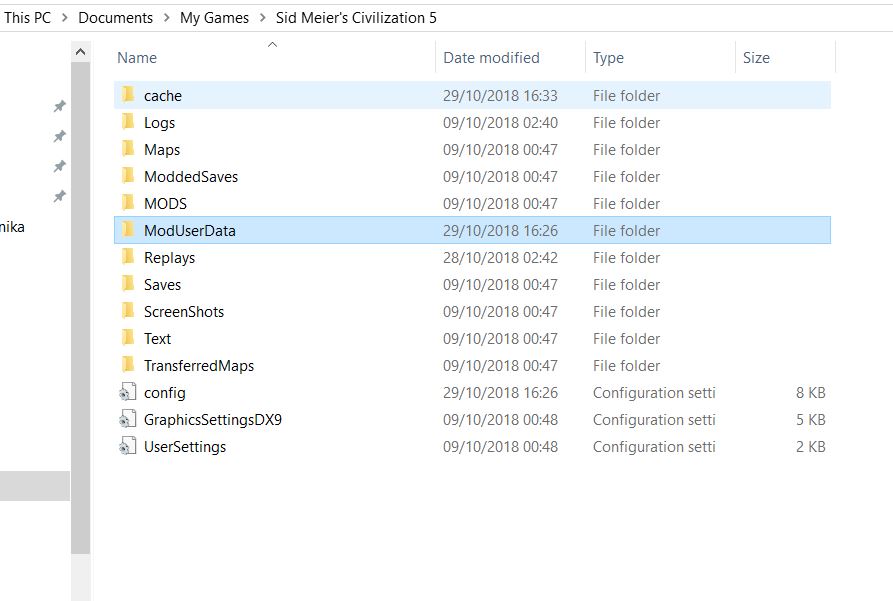
Task: Expand chevron after Documents breadcrumb
Action: tap(166, 18)
